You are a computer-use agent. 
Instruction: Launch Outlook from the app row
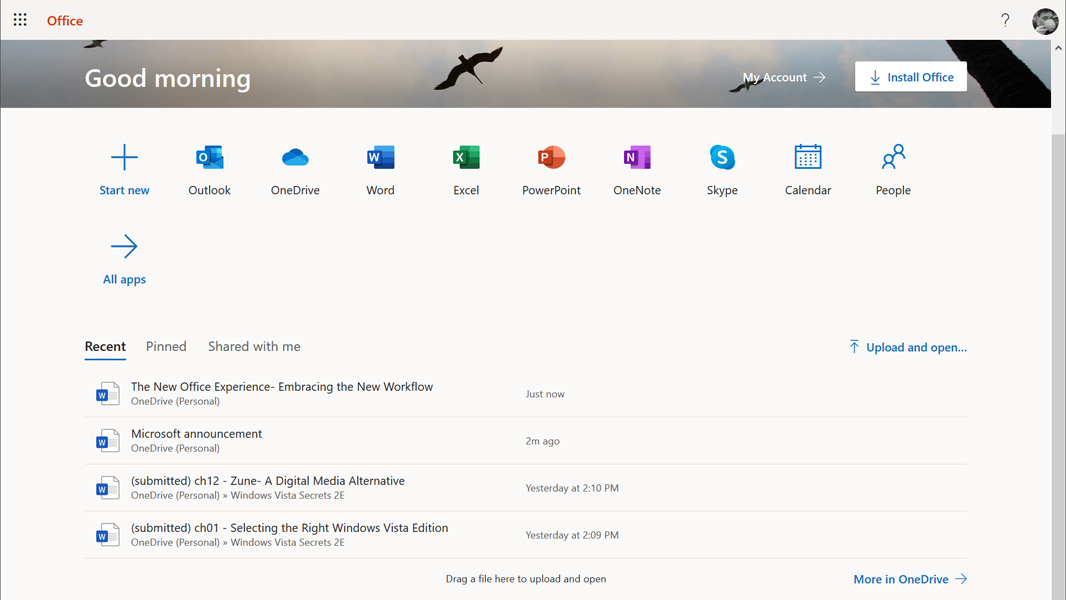click(x=209, y=158)
